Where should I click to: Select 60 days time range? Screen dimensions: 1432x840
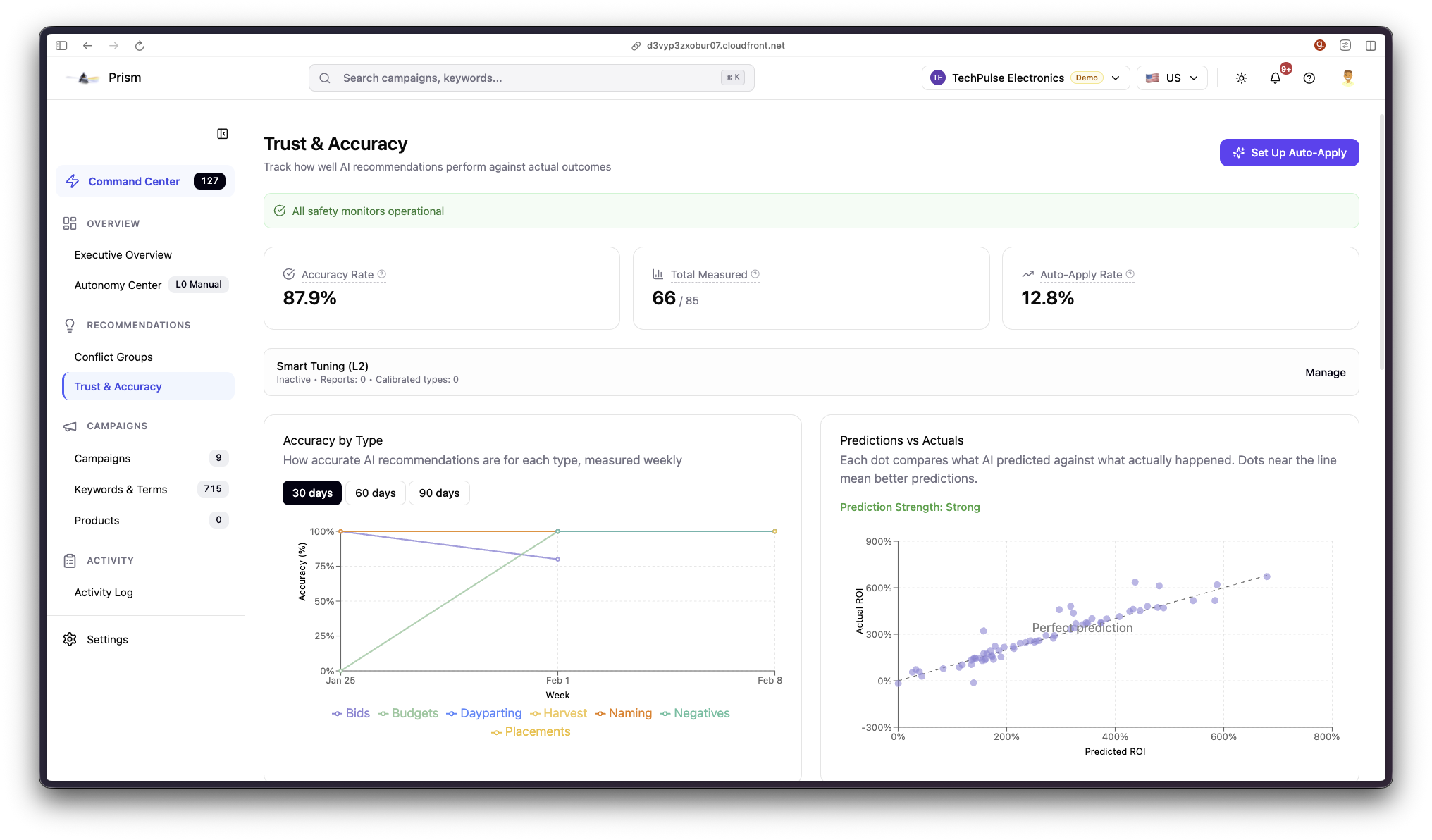coord(375,493)
